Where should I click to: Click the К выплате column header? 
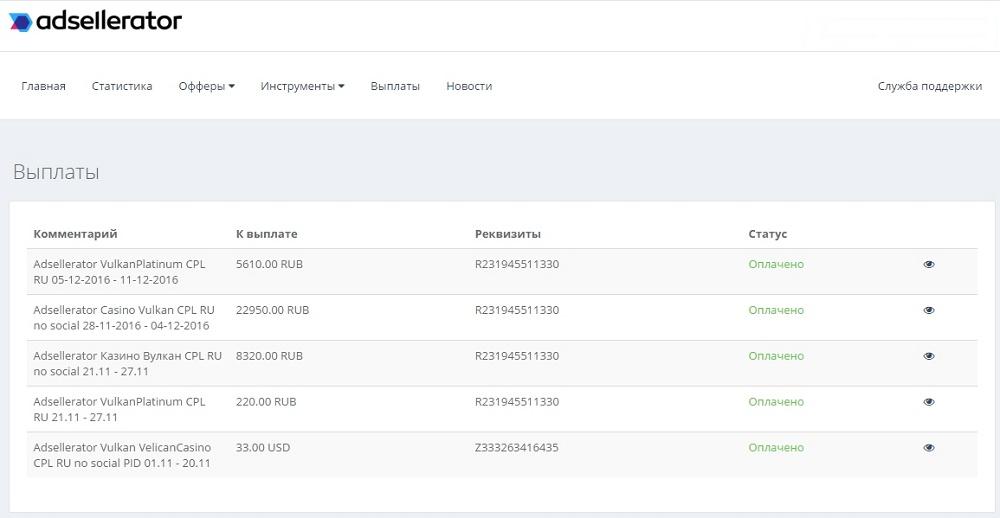(x=267, y=234)
